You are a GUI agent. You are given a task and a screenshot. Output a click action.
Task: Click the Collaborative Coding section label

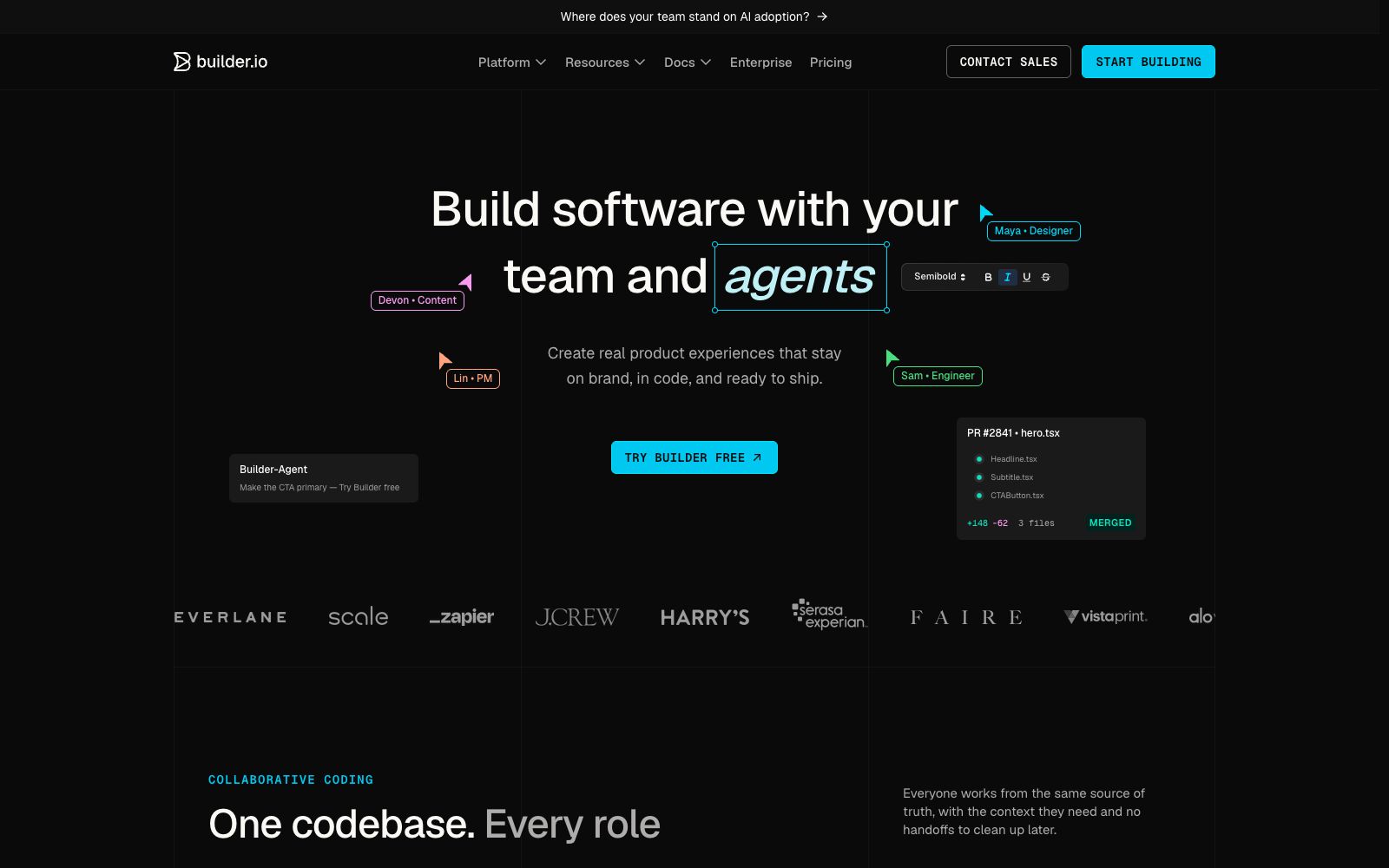pyautogui.click(x=291, y=779)
